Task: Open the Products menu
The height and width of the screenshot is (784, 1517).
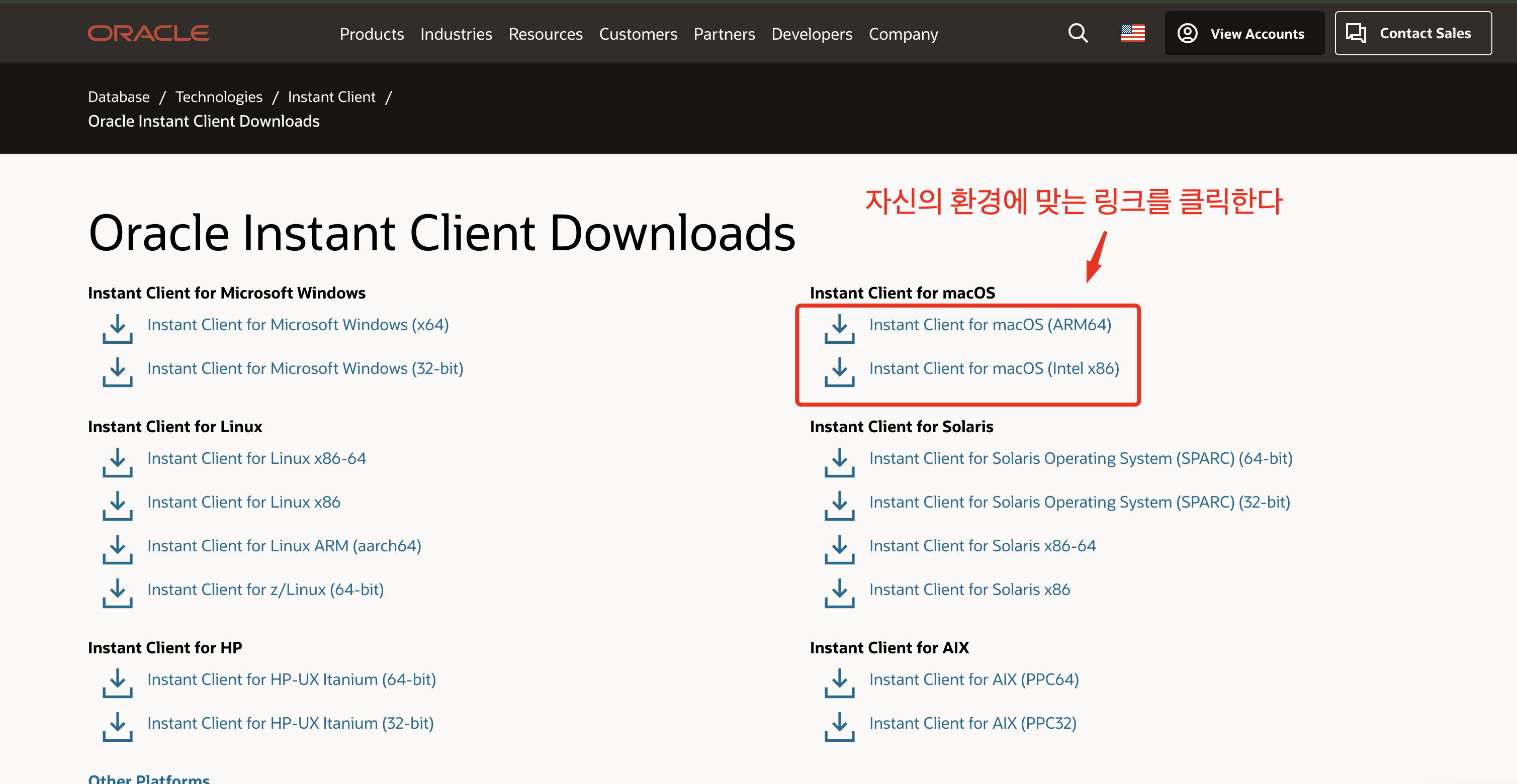Action: (x=372, y=34)
